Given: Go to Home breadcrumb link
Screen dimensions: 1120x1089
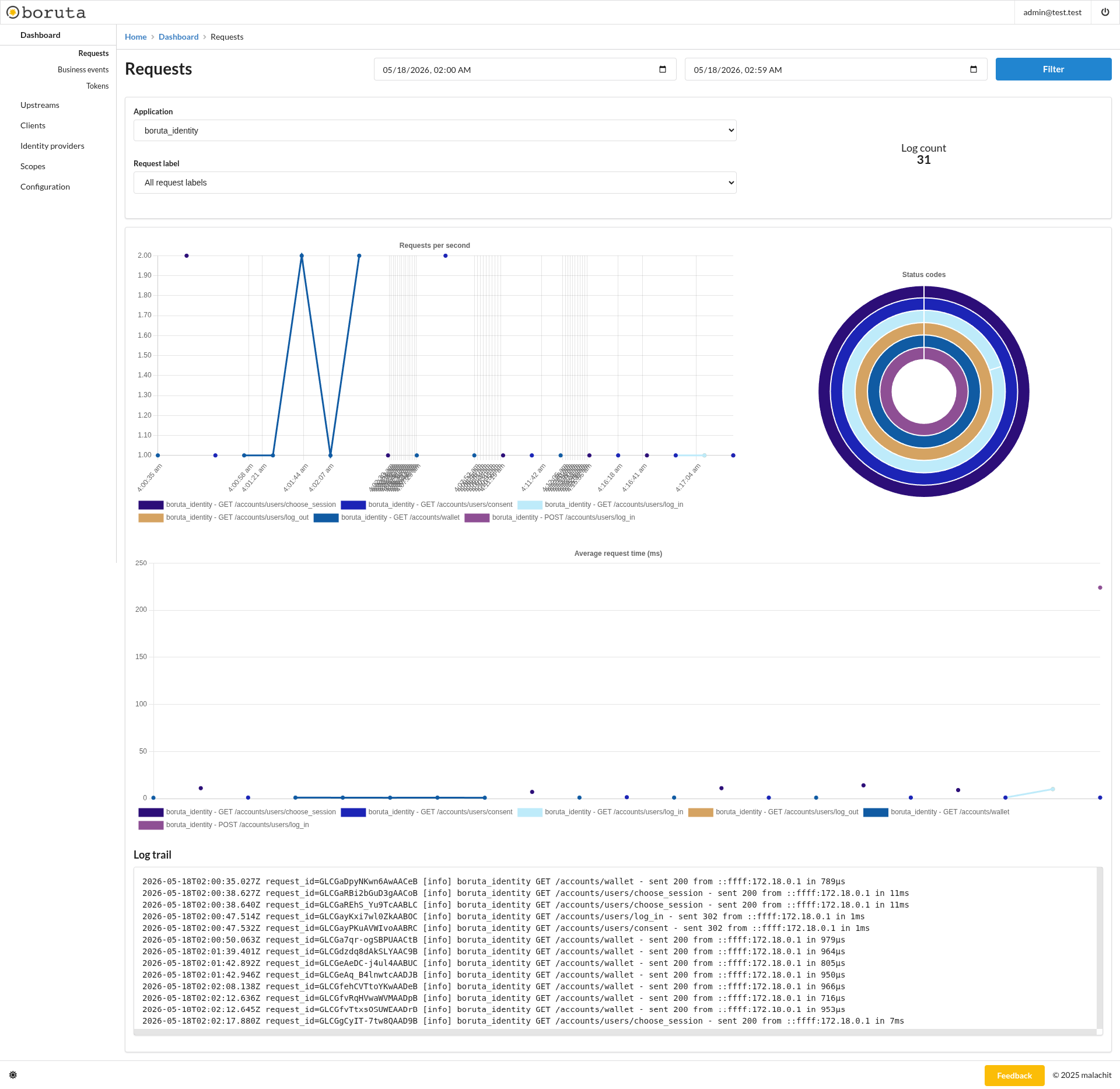Looking at the screenshot, I should click(x=135, y=37).
